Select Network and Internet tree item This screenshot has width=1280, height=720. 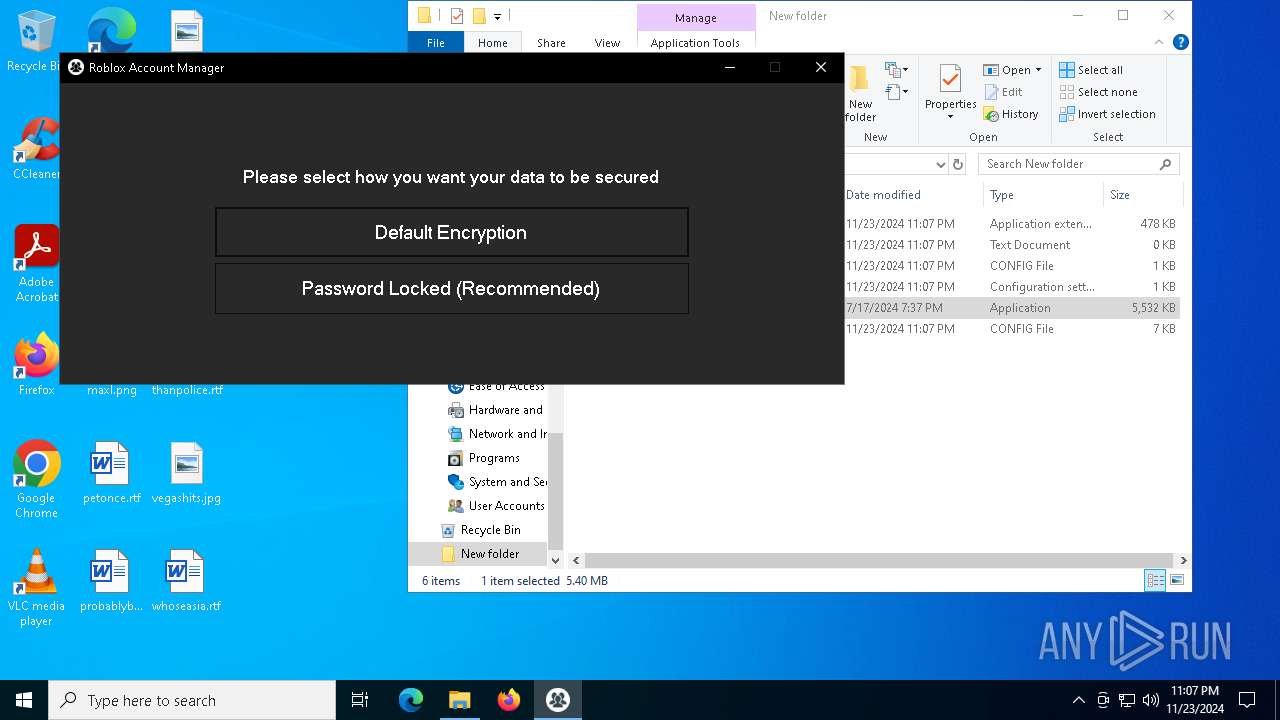coord(496,434)
